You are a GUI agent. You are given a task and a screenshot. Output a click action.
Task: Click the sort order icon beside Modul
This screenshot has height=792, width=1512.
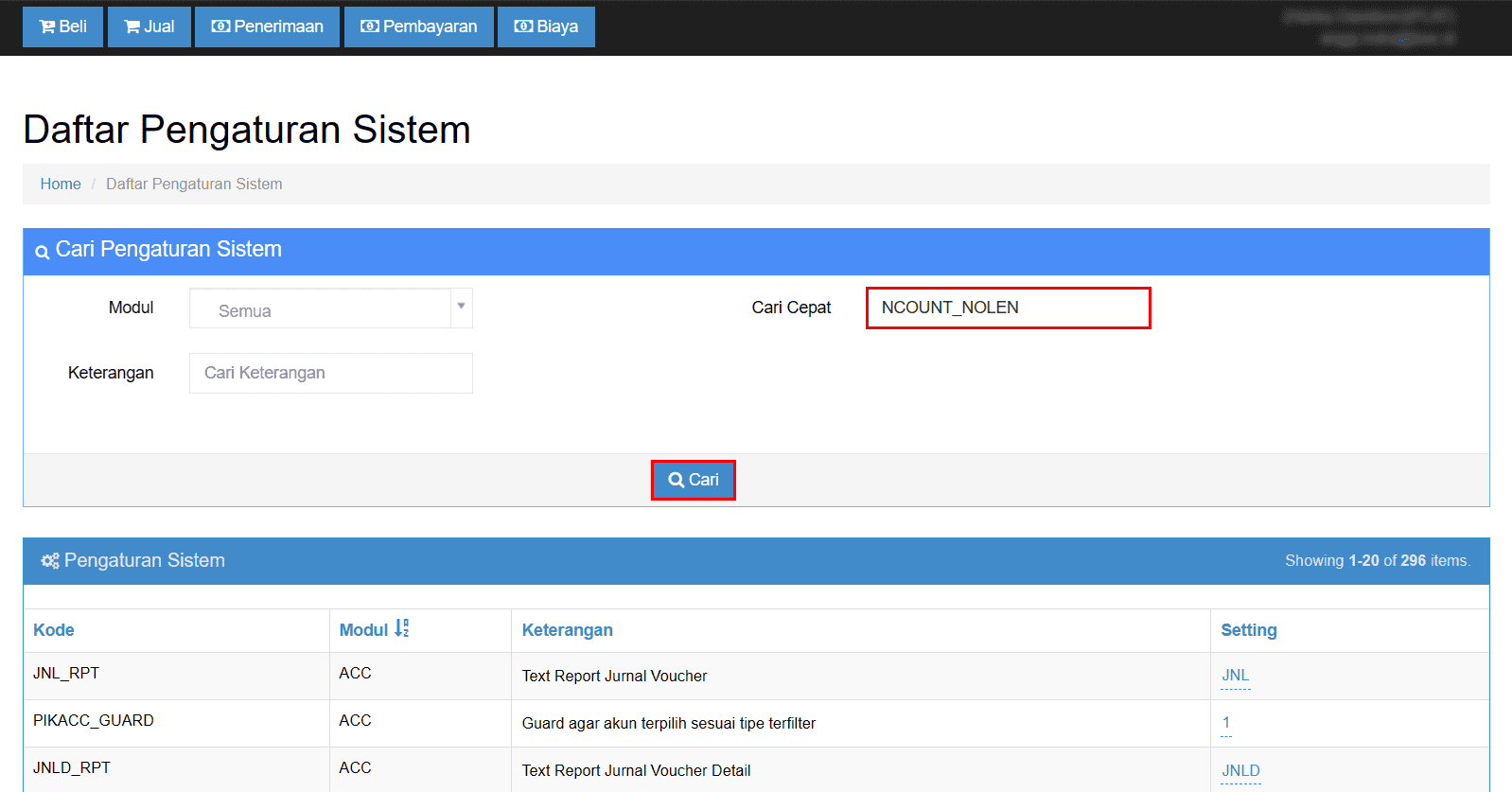point(402,628)
